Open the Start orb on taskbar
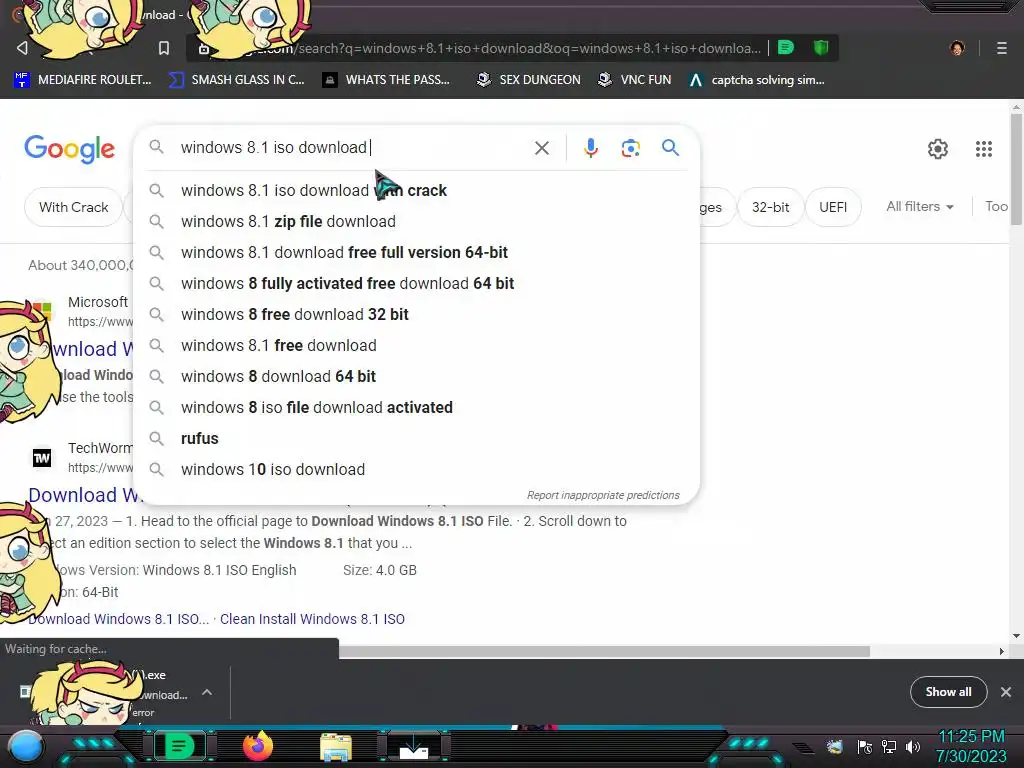 pyautogui.click(x=26, y=747)
